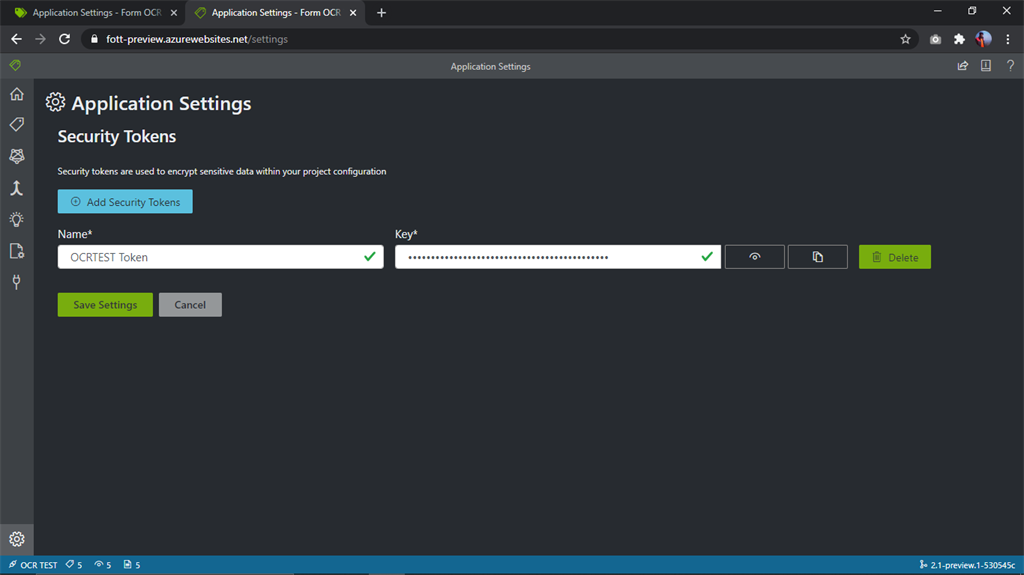Click Add Security Tokens button
This screenshot has width=1024, height=575.
(x=125, y=201)
